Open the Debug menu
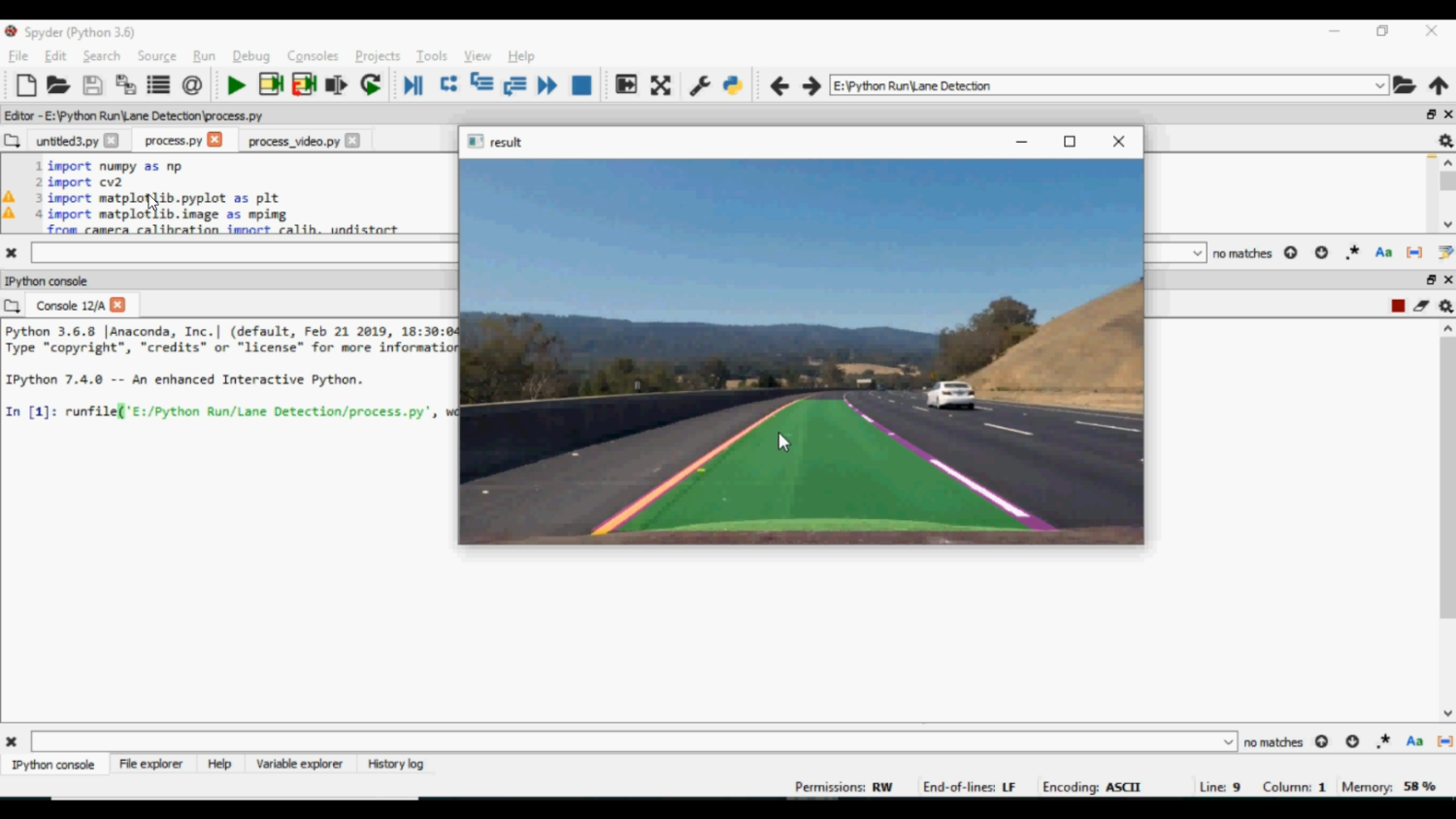This screenshot has width=1456, height=819. point(250,56)
